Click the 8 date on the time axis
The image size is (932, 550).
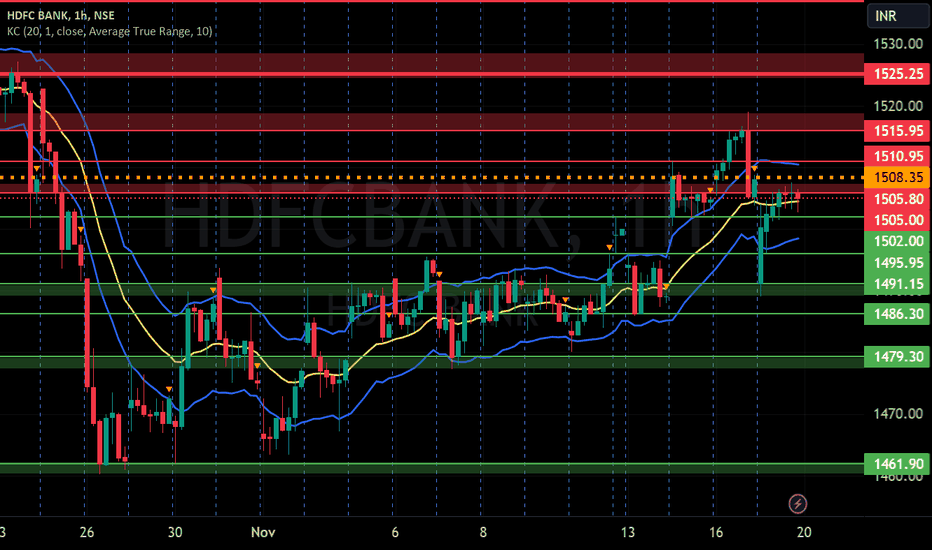[x=483, y=532]
